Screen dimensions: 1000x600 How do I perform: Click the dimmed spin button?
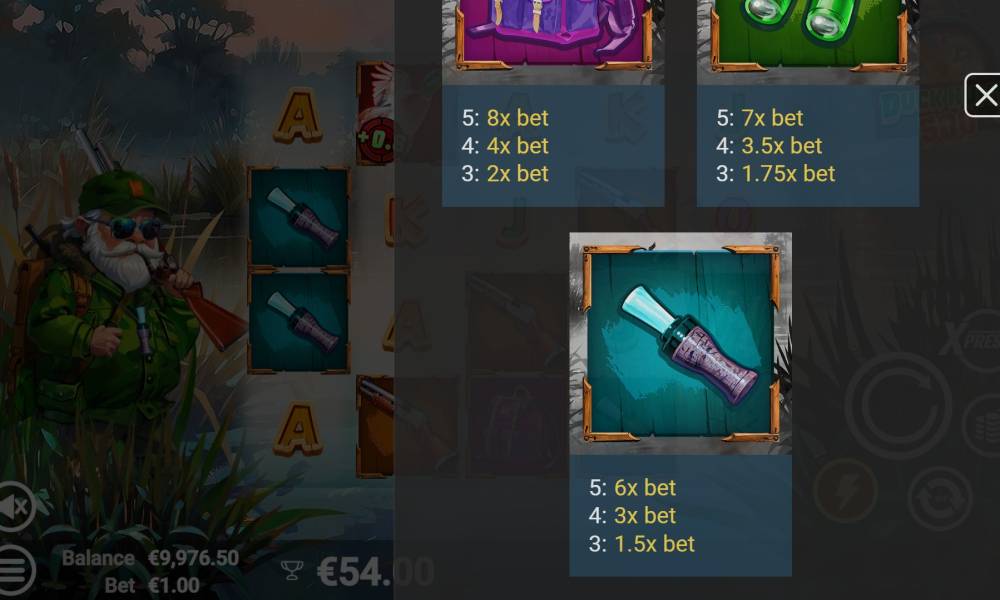898,406
